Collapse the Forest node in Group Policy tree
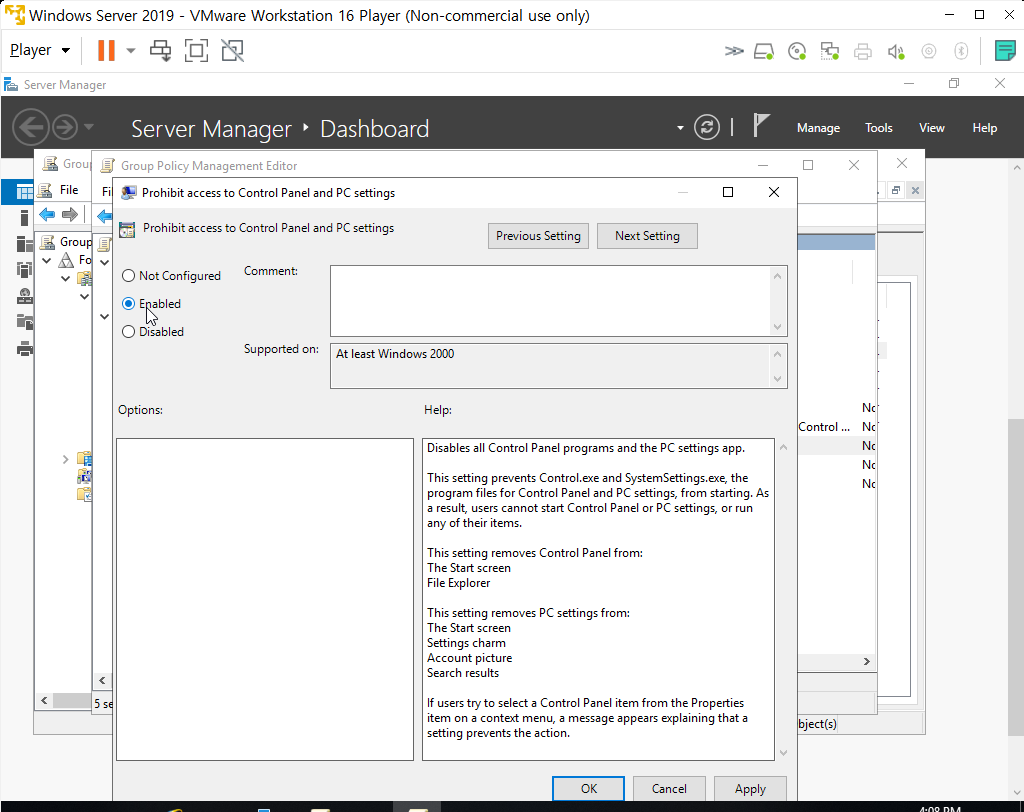 (x=47, y=260)
